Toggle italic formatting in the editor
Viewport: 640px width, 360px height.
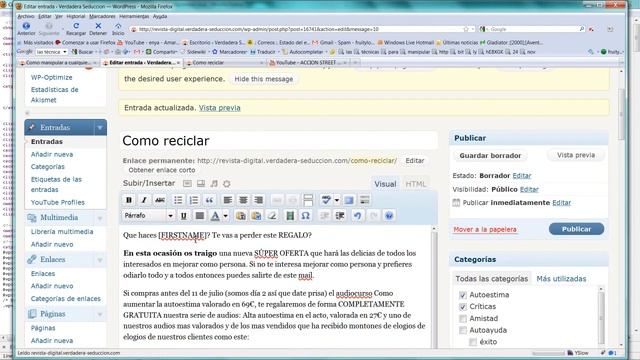[144, 200]
